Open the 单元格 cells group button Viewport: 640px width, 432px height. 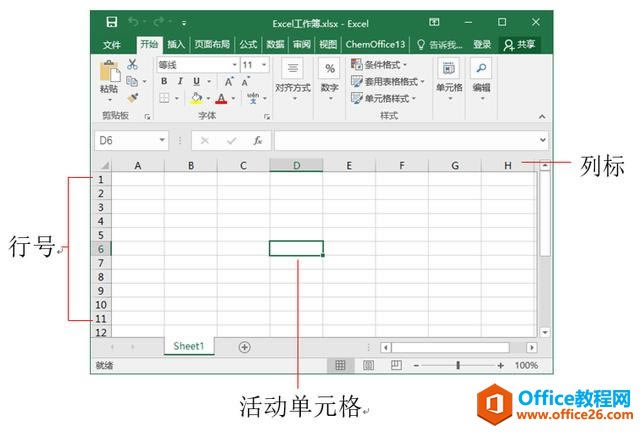(x=449, y=80)
